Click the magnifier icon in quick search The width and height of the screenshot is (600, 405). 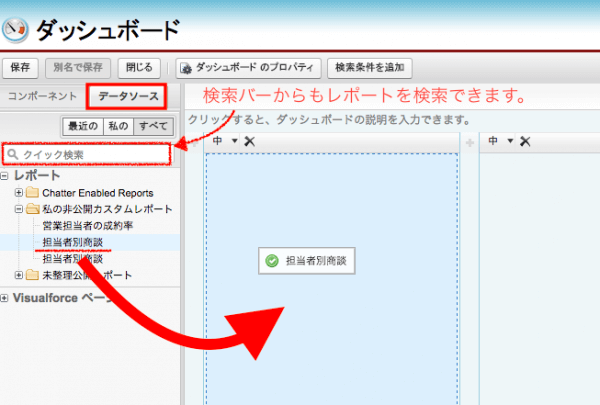click(x=13, y=154)
